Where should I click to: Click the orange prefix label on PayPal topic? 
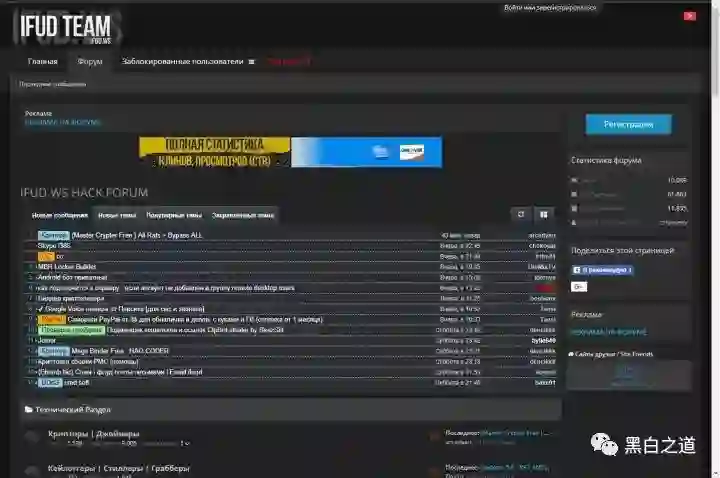click(x=51, y=319)
